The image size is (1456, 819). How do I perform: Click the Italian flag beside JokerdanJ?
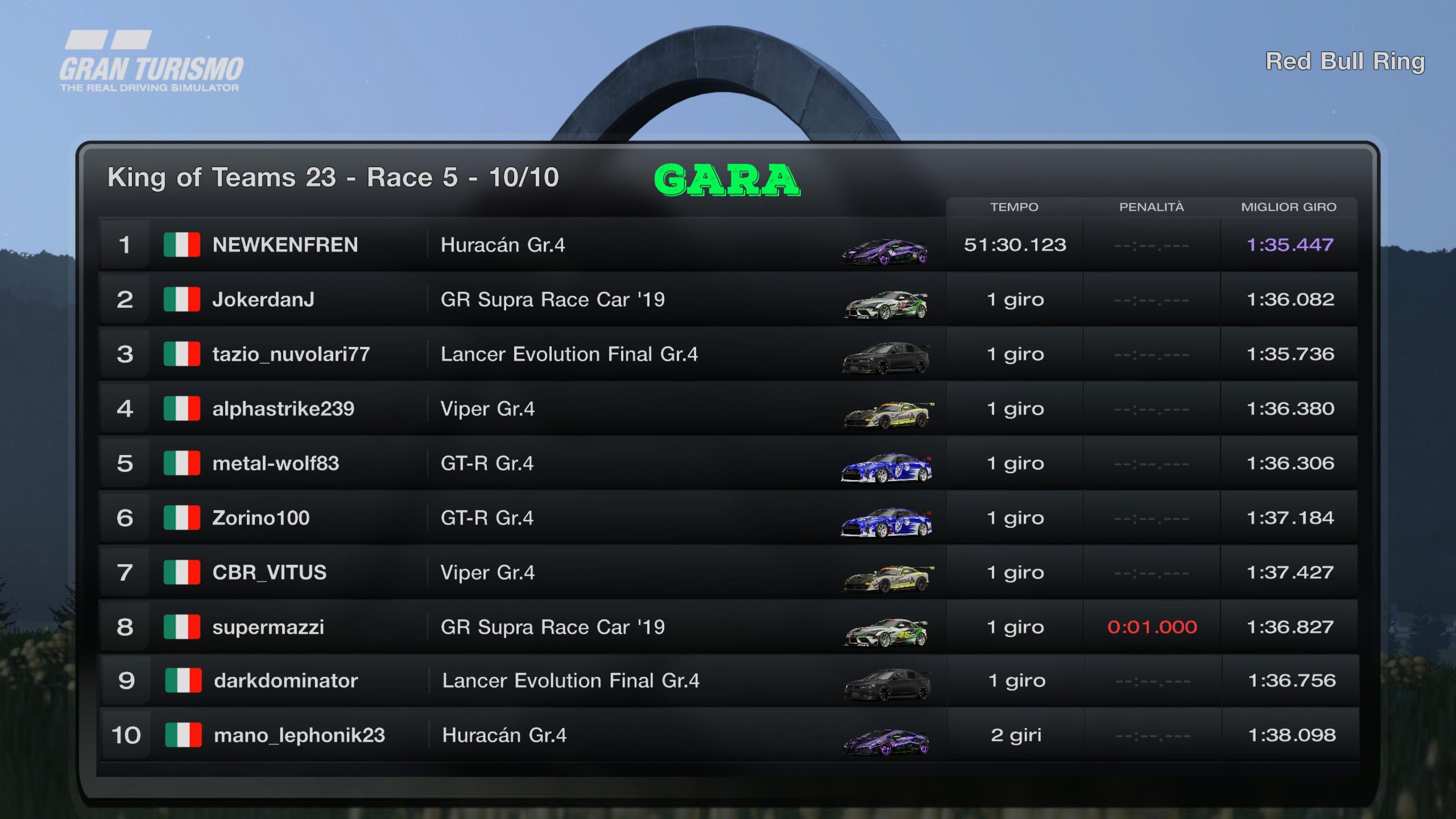181,300
